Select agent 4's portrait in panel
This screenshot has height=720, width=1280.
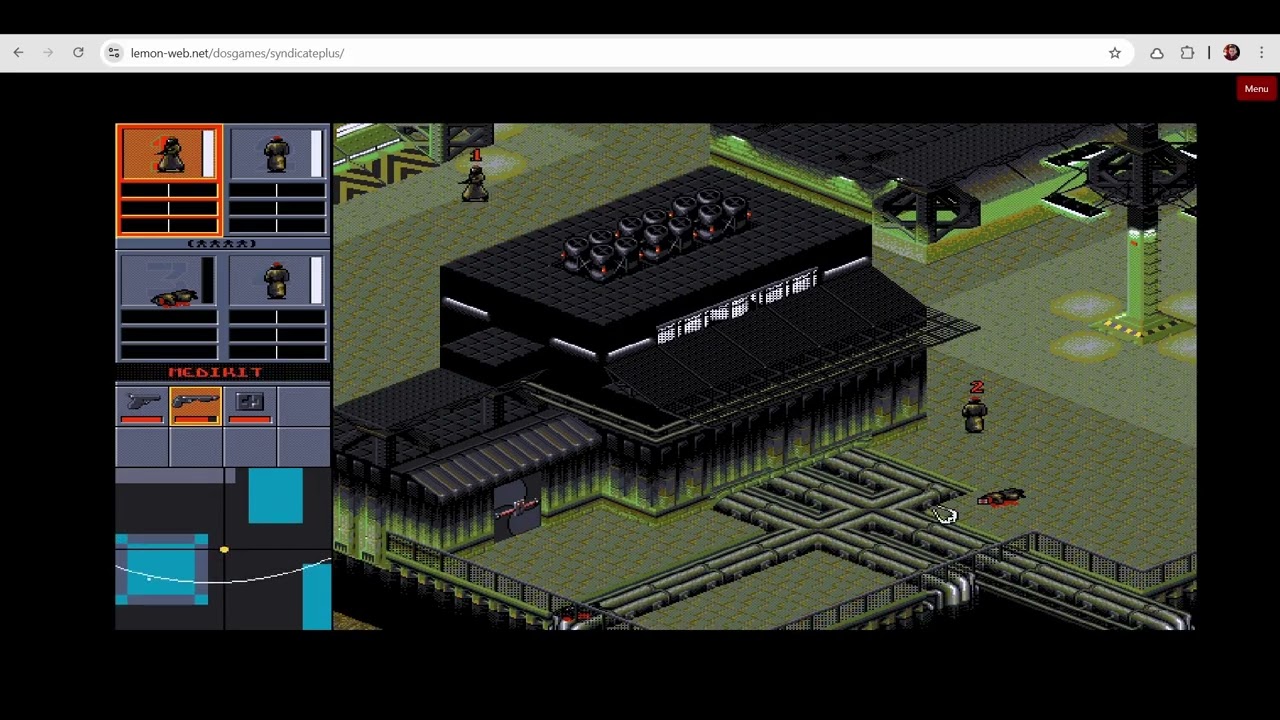277,280
